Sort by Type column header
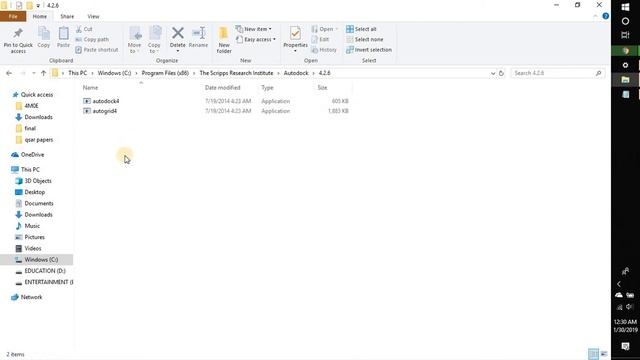Screen dimensions: 640x360 tap(267, 87)
